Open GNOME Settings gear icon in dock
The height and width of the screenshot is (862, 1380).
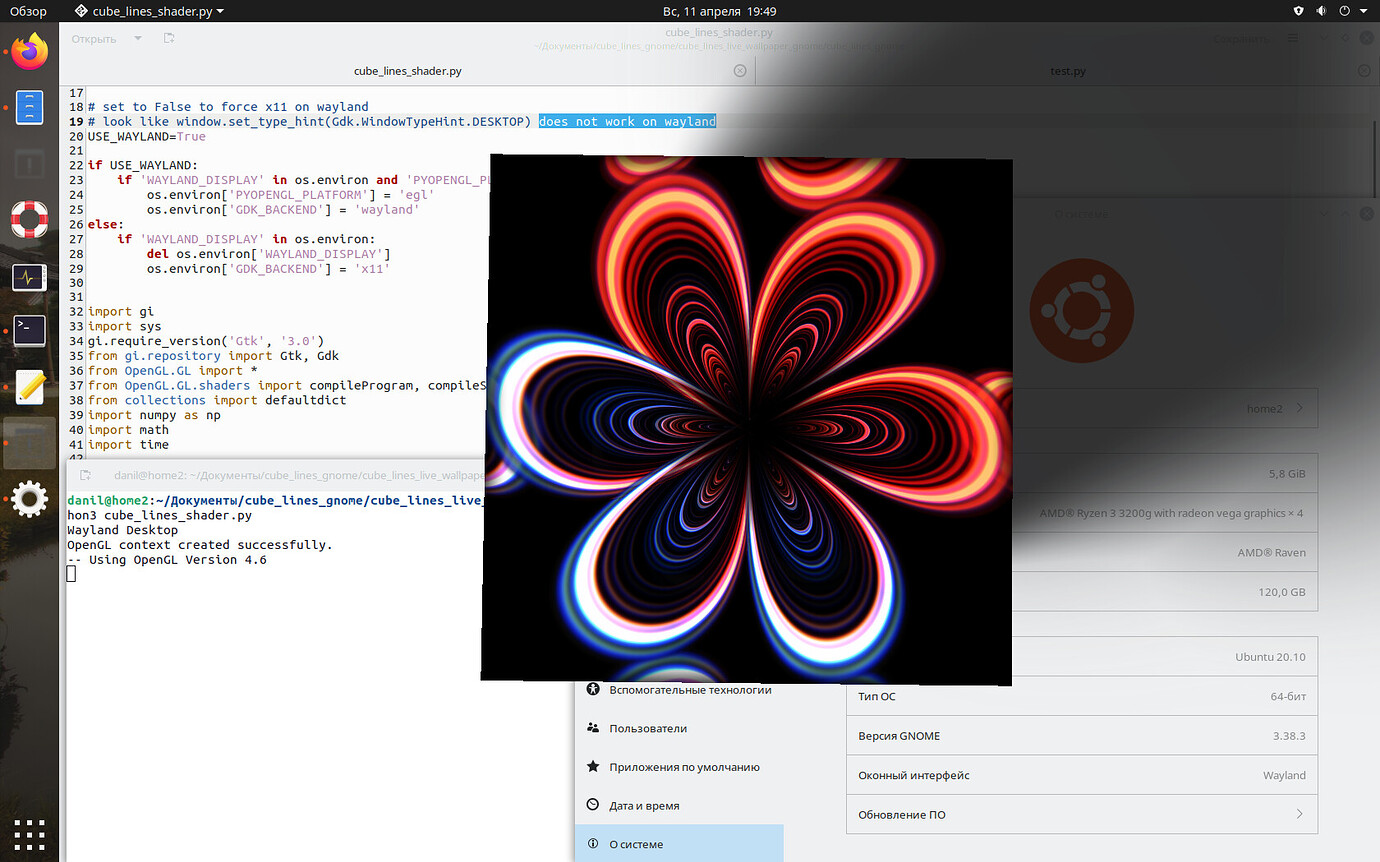point(28,497)
